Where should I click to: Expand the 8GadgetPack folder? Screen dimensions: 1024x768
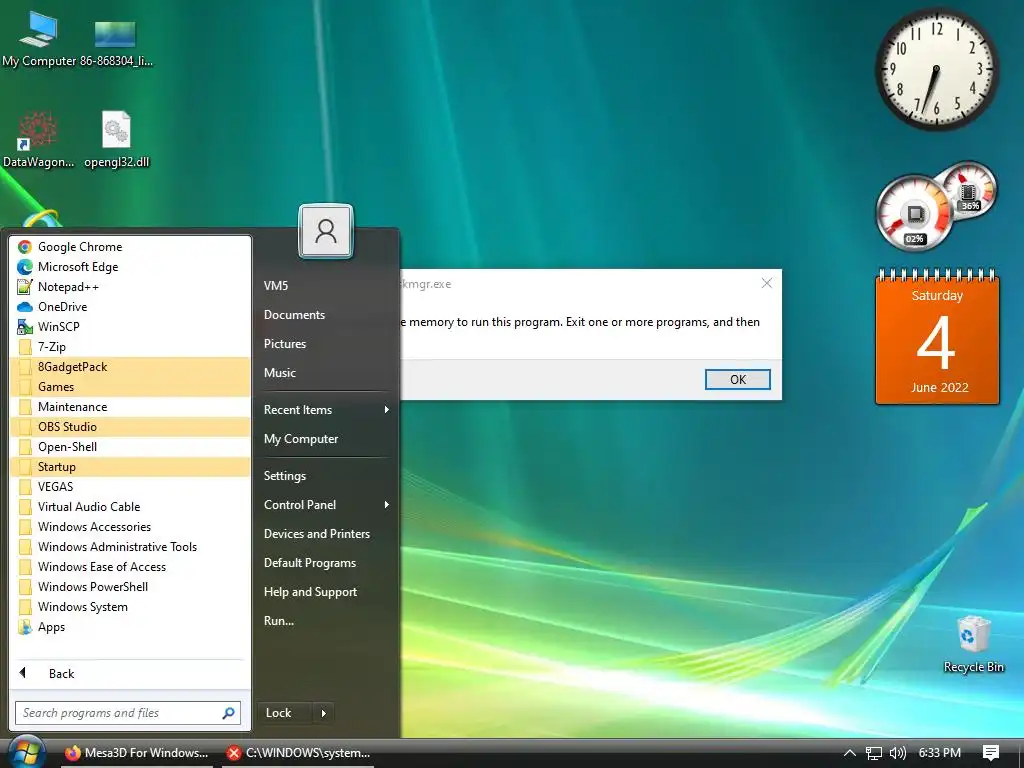(x=131, y=367)
